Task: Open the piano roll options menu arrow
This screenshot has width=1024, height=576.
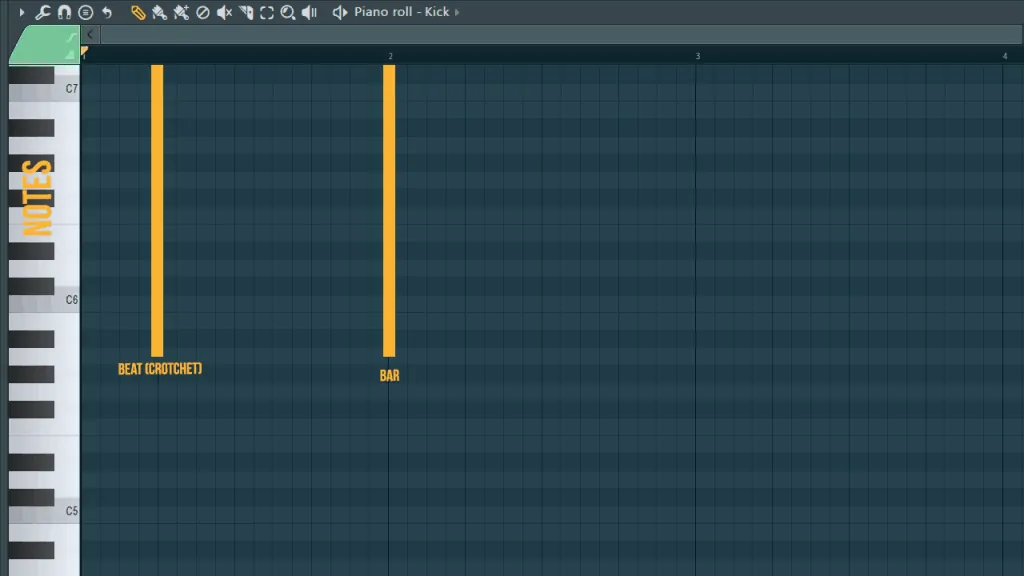Action: point(22,12)
